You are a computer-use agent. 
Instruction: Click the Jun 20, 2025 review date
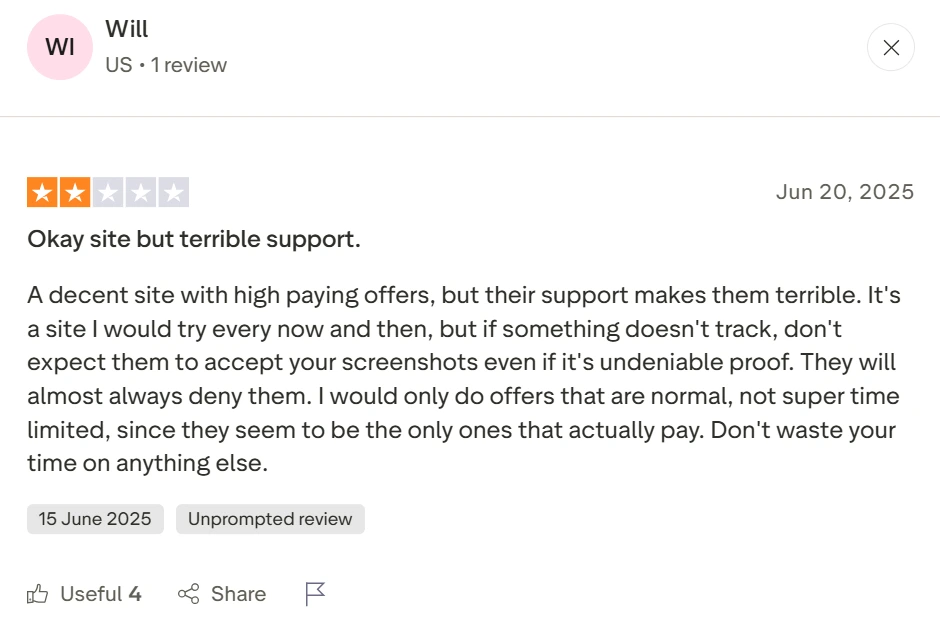[845, 192]
